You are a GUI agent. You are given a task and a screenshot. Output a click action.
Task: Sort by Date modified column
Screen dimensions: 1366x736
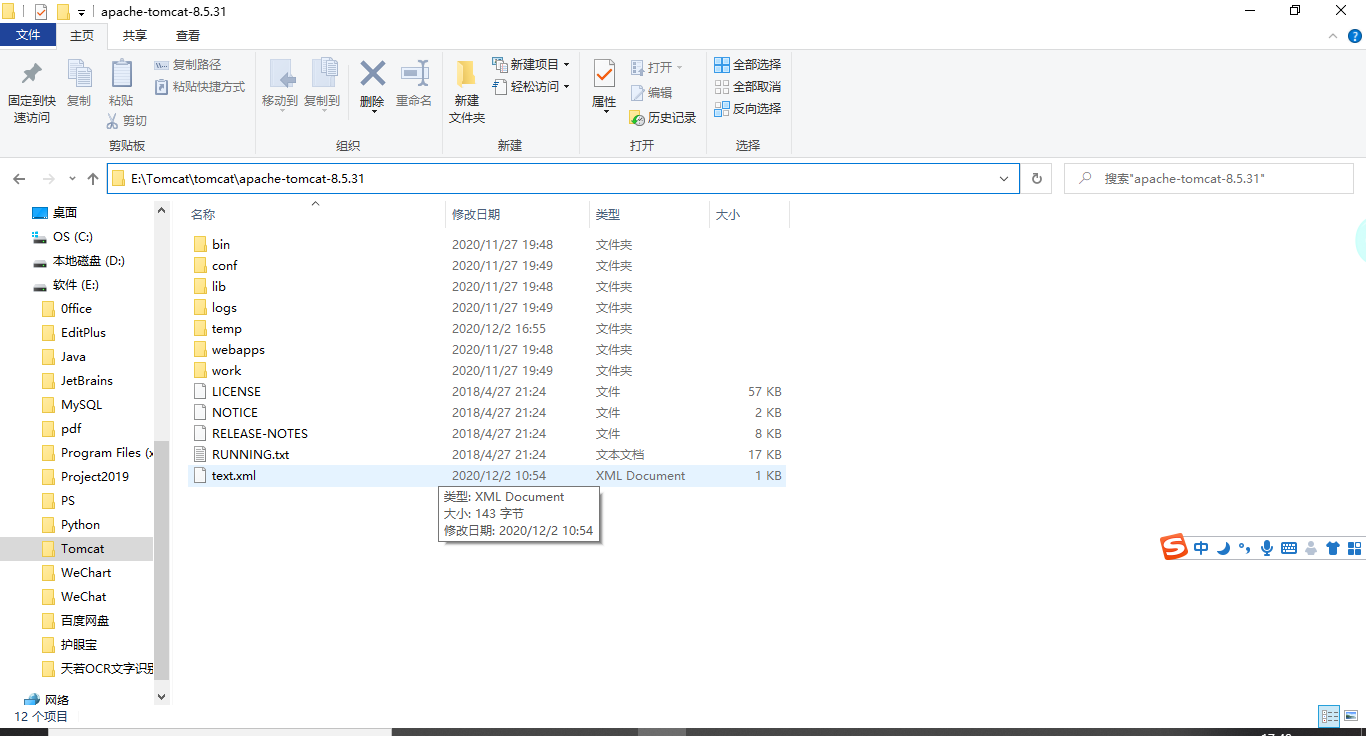pyautogui.click(x=476, y=215)
